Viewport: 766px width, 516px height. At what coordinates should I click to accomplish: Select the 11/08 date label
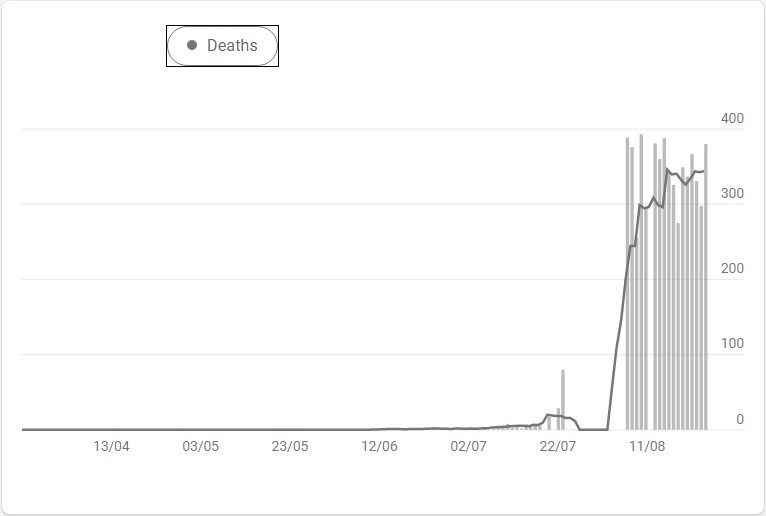pyautogui.click(x=647, y=446)
